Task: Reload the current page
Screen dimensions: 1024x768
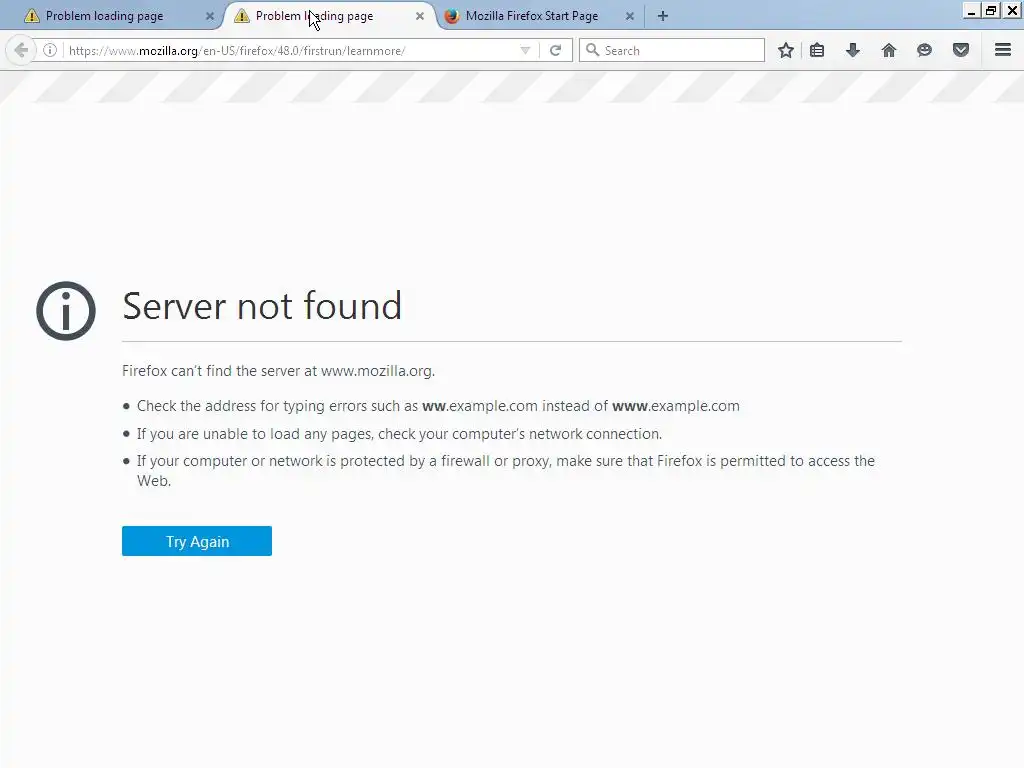Action: (556, 50)
